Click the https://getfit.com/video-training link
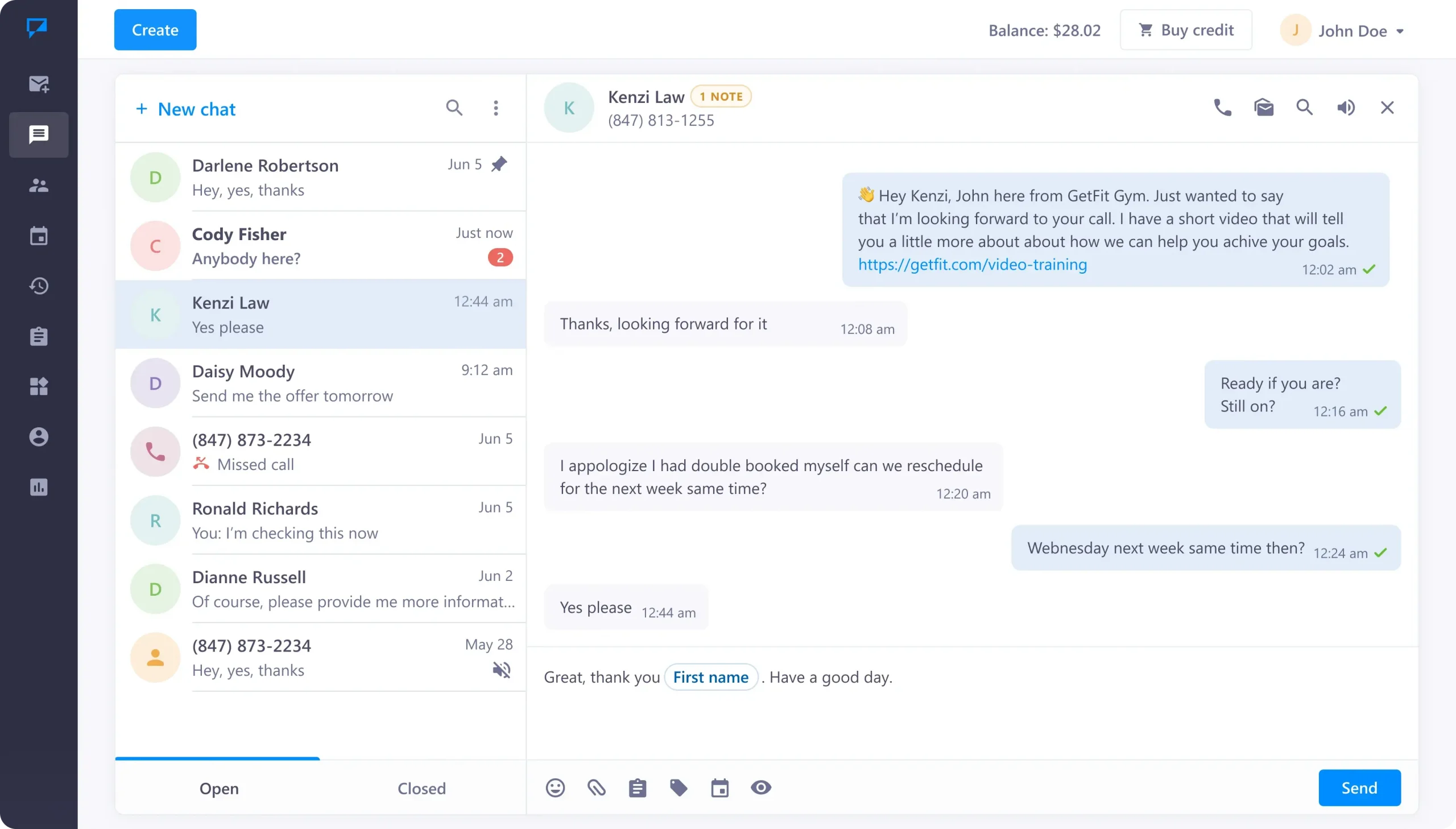This screenshot has height=829, width=1456. pos(972,263)
